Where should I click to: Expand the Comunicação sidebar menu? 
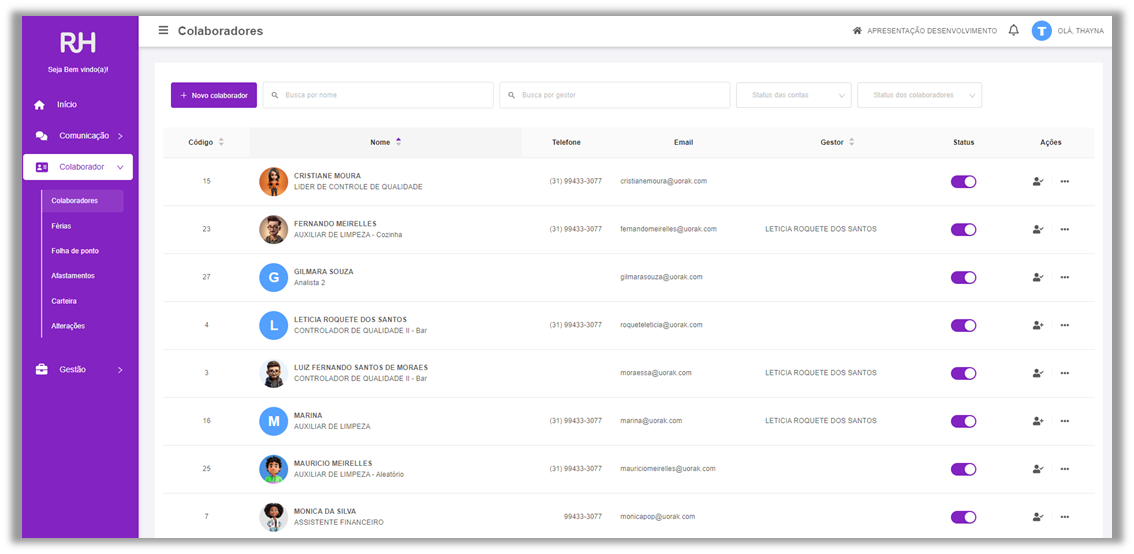point(80,135)
